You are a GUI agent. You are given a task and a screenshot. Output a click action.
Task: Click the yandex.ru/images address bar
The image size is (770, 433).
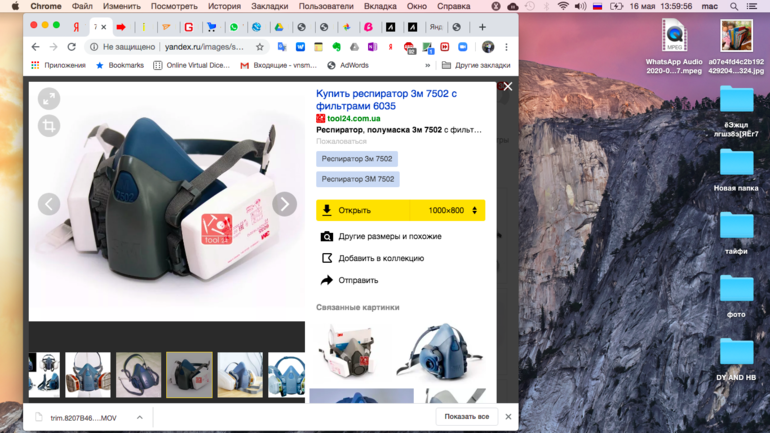tap(204, 47)
